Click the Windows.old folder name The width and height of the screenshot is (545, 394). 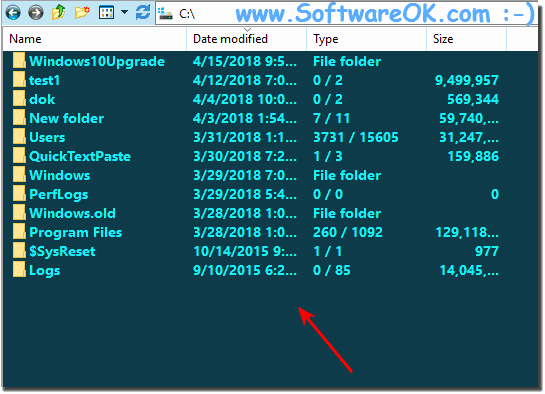pyautogui.click(x=72, y=213)
